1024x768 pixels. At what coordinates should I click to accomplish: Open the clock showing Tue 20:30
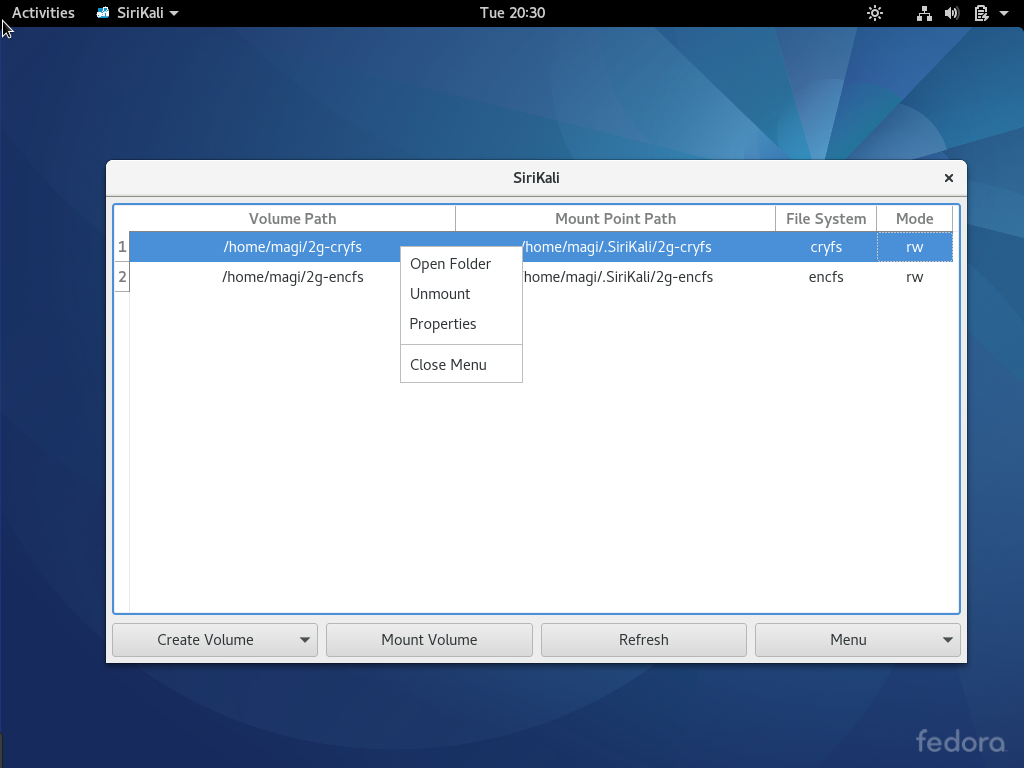(x=512, y=12)
